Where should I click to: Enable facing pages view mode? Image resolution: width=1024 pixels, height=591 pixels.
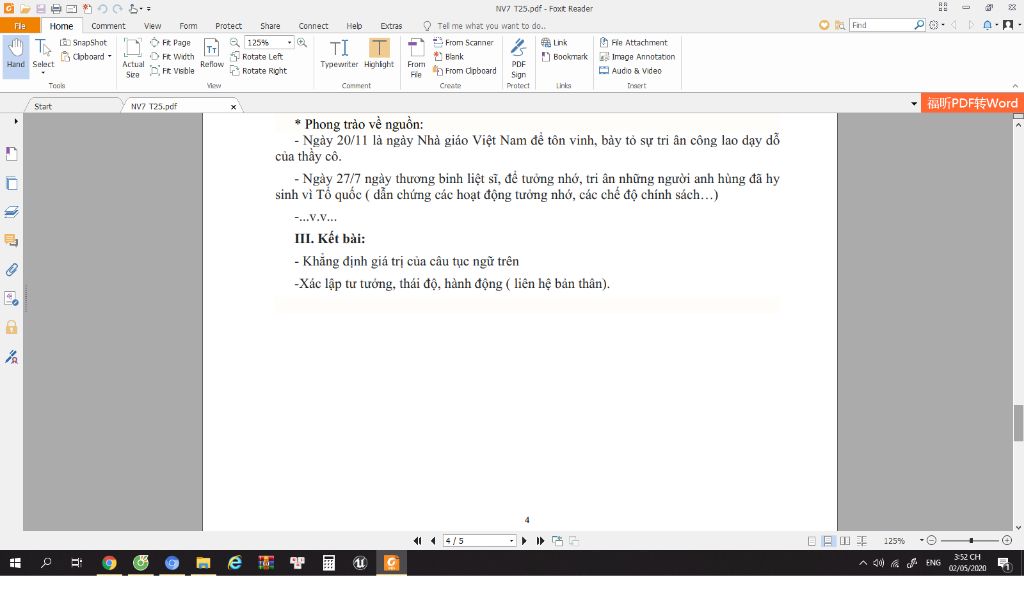(x=845, y=541)
